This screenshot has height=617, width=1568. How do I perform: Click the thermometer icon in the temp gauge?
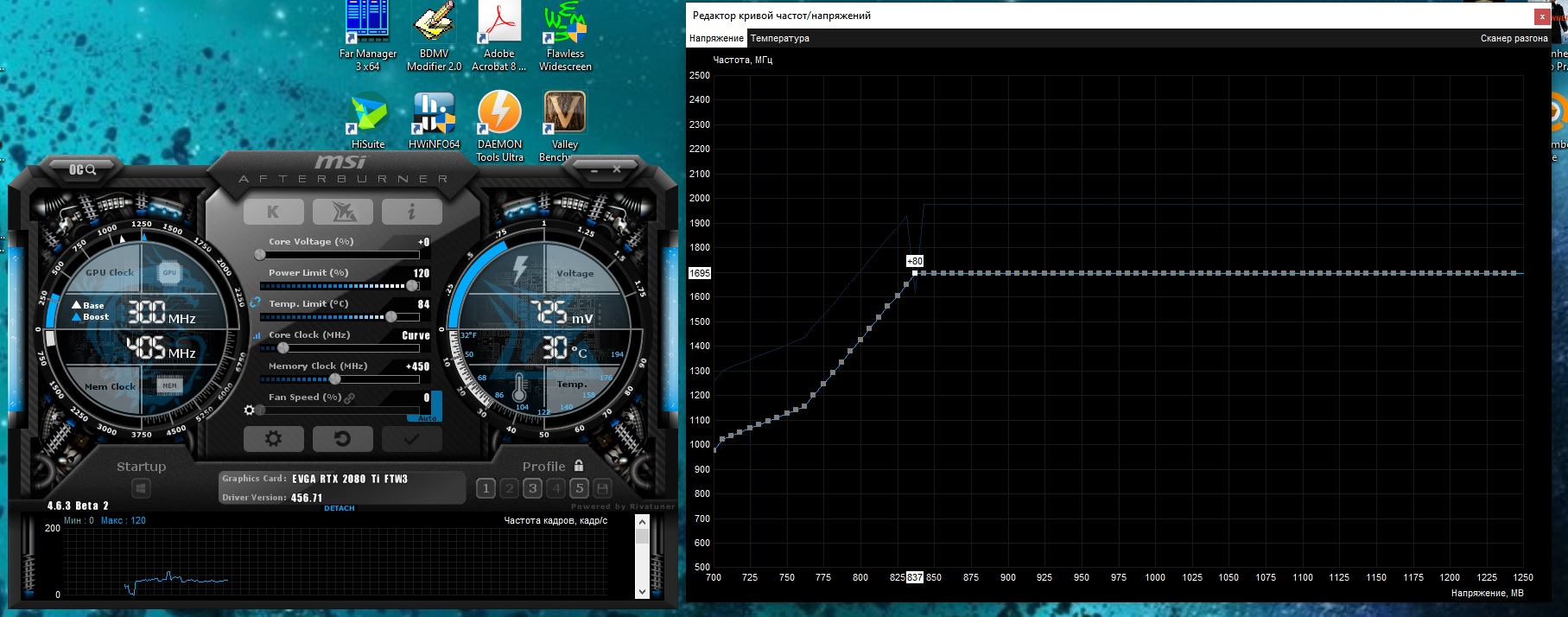point(519,389)
